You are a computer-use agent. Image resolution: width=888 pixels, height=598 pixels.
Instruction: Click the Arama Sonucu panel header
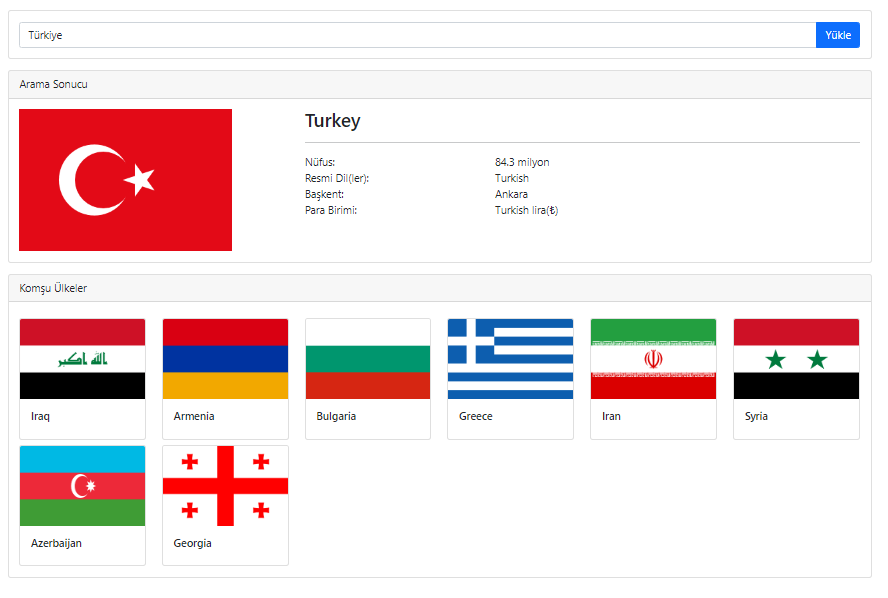point(440,84)
